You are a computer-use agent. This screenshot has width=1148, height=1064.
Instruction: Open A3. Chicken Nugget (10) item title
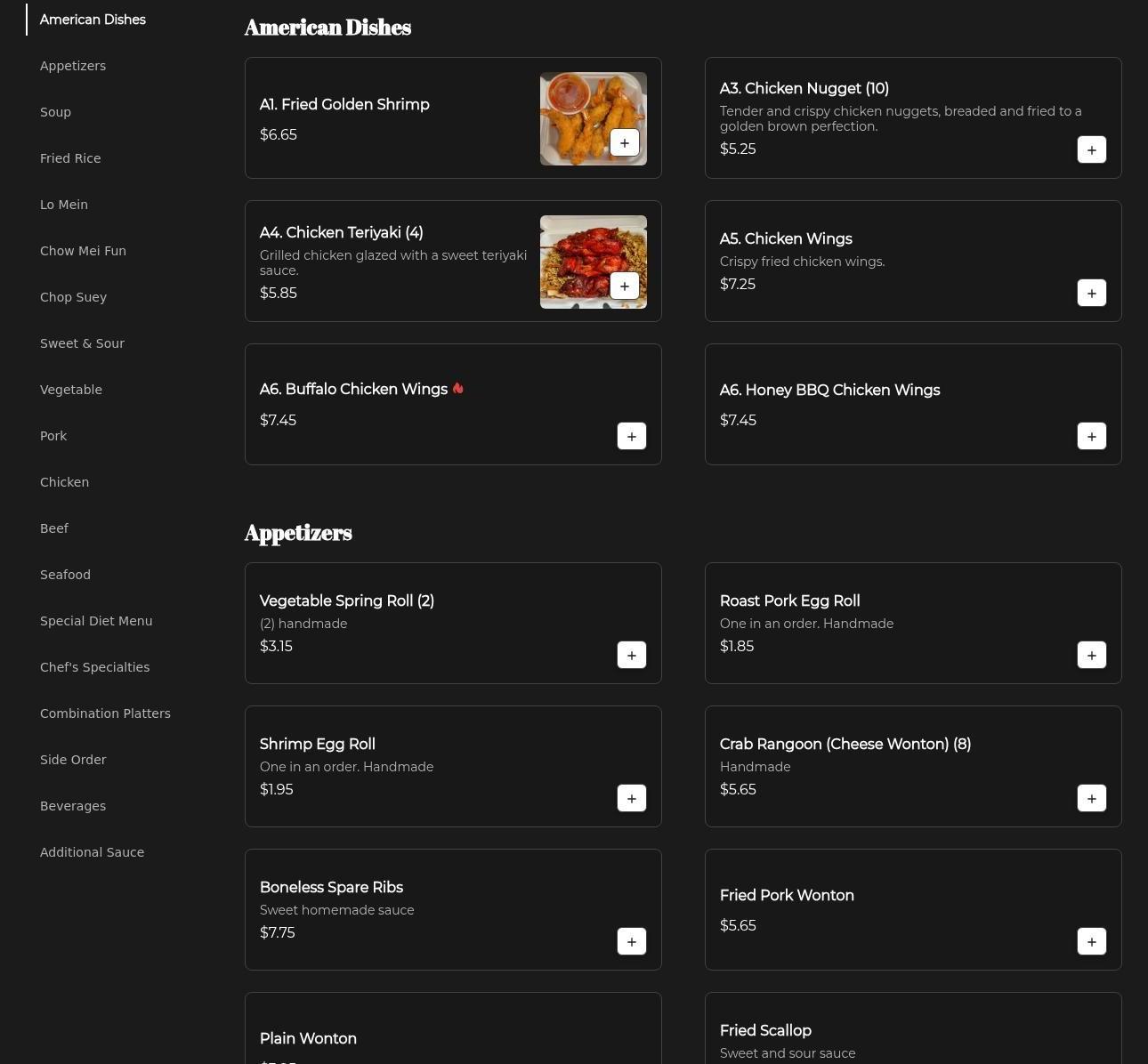click(x=804, y=88)
